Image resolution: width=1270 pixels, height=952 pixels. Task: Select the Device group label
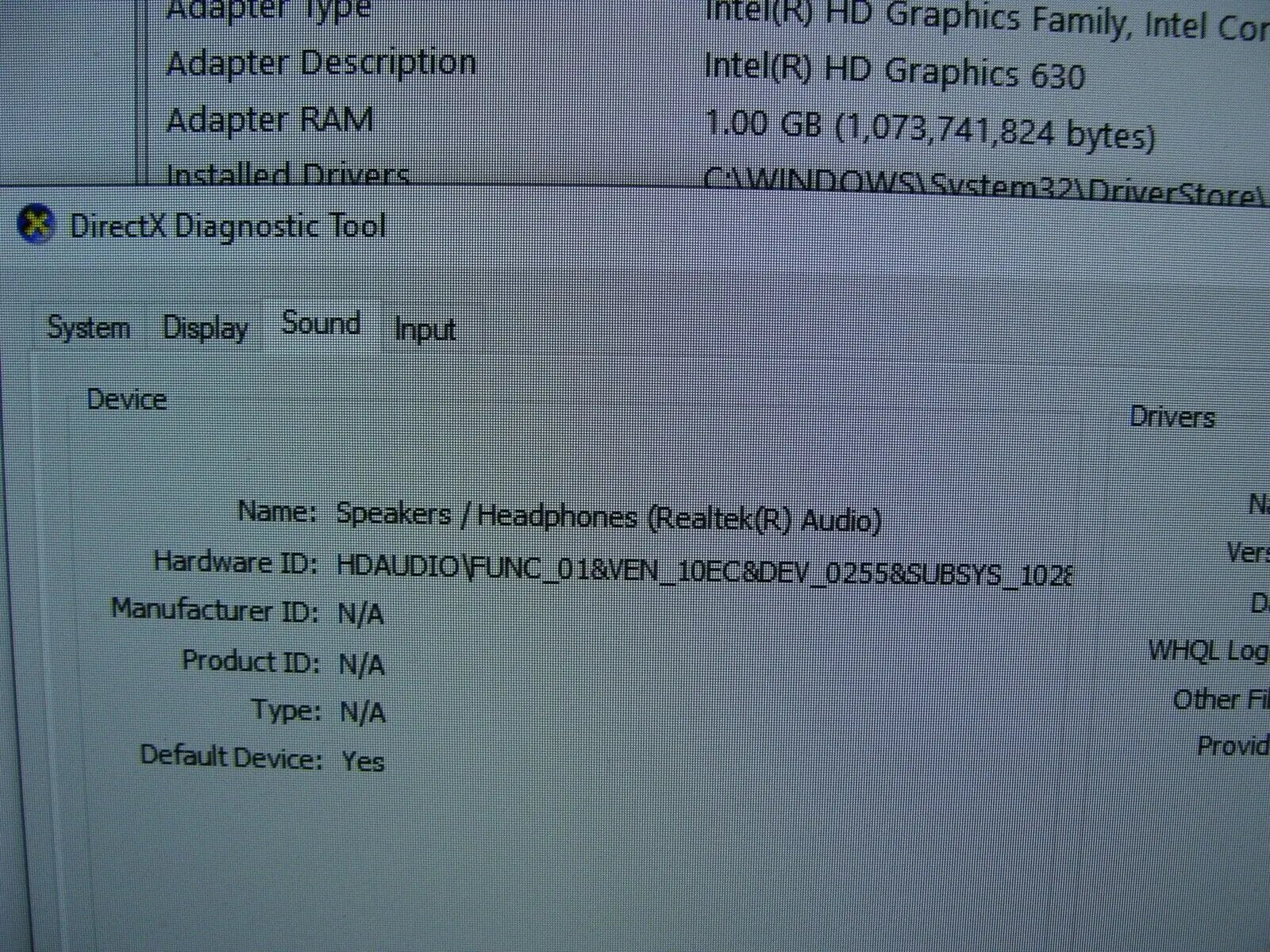(127, 399)
